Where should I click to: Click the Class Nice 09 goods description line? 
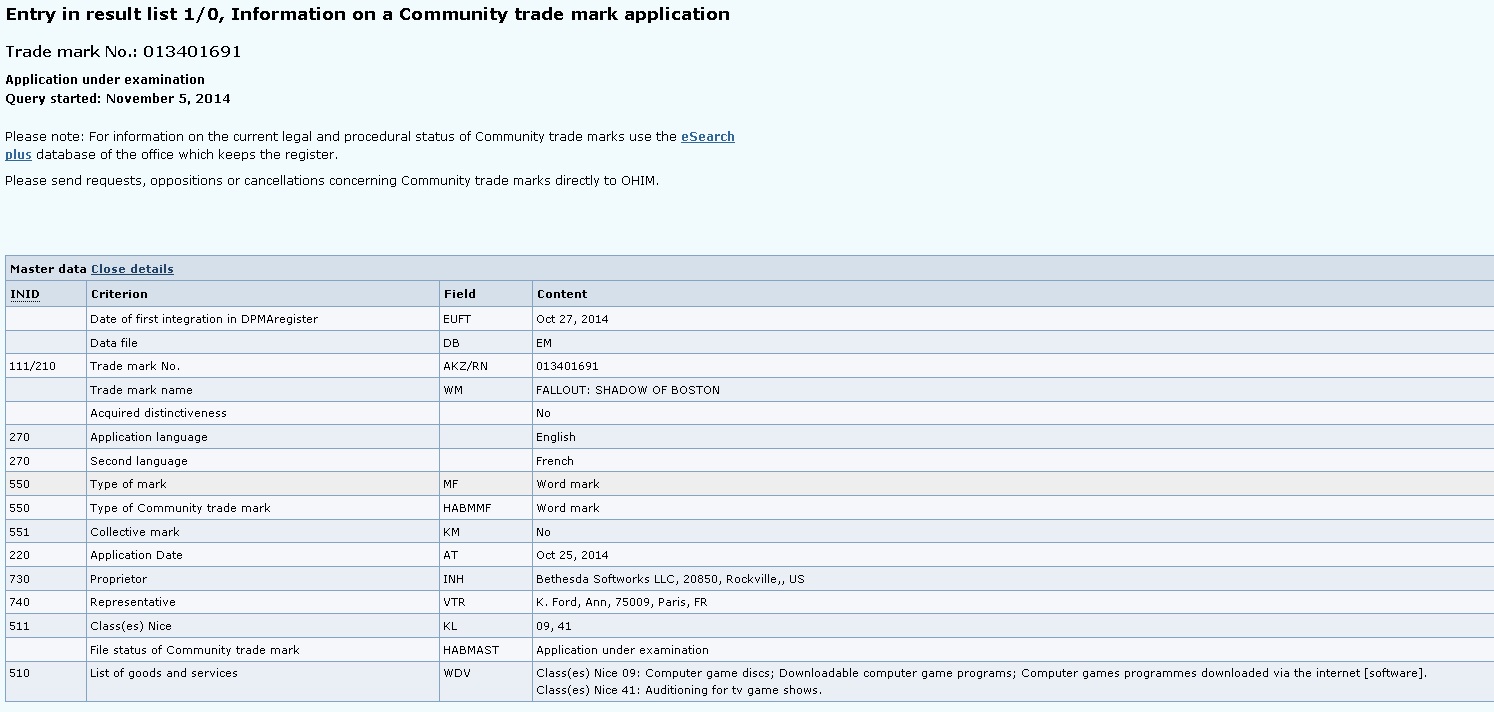[982, 673]
